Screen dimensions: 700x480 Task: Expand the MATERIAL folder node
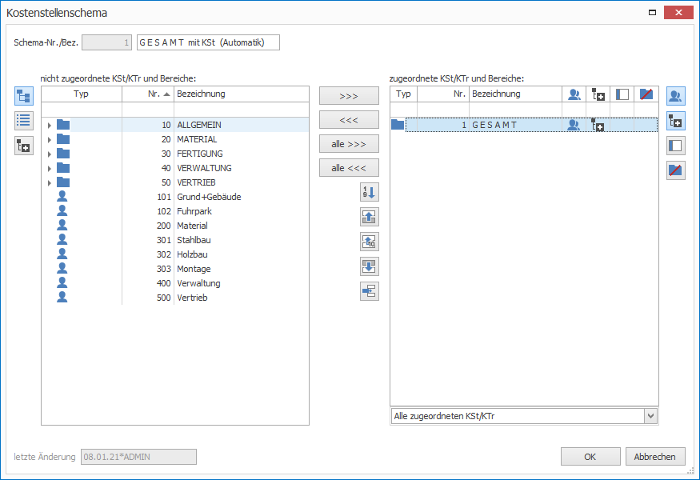click(x=49, y=140)
